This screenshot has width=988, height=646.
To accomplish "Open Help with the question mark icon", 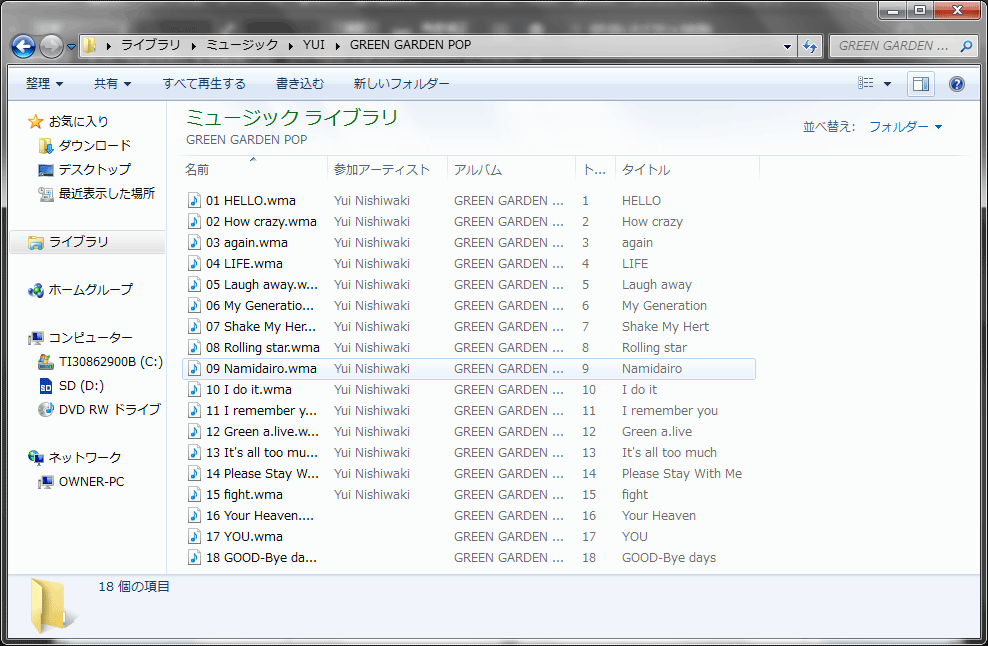I will pyautogui.click(x=956, y=84).
